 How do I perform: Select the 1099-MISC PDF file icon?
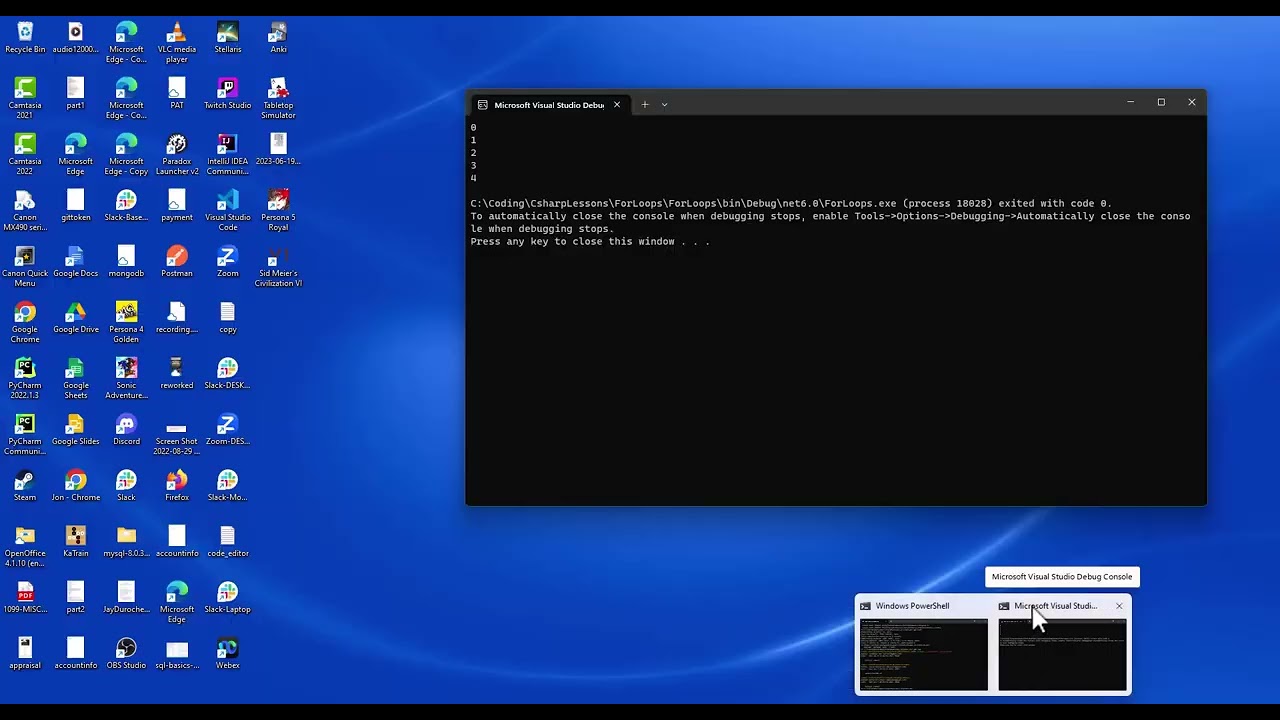(25, 598)
